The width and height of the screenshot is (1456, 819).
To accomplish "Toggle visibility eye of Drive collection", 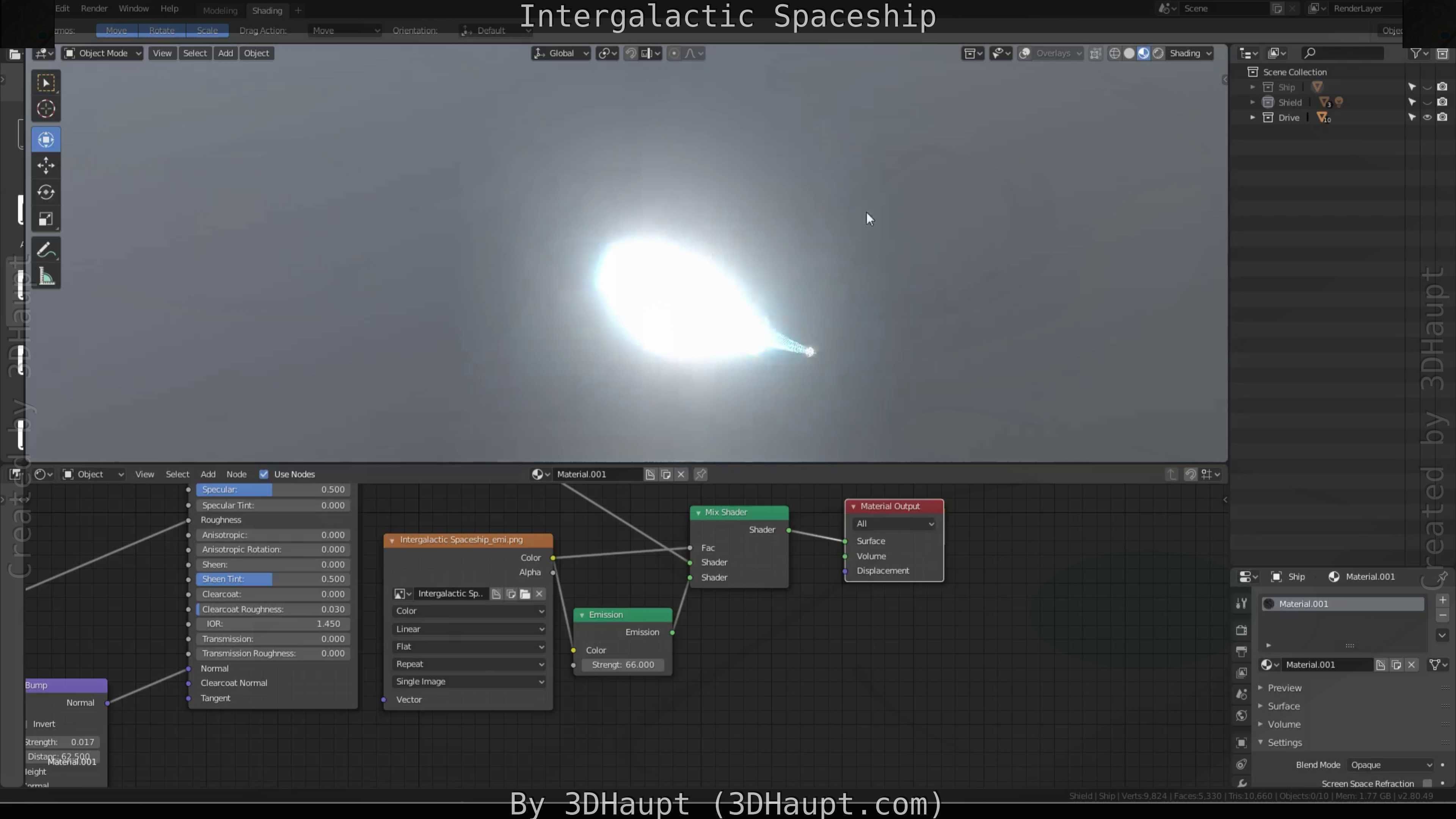I will click(x=1427, y=118).
